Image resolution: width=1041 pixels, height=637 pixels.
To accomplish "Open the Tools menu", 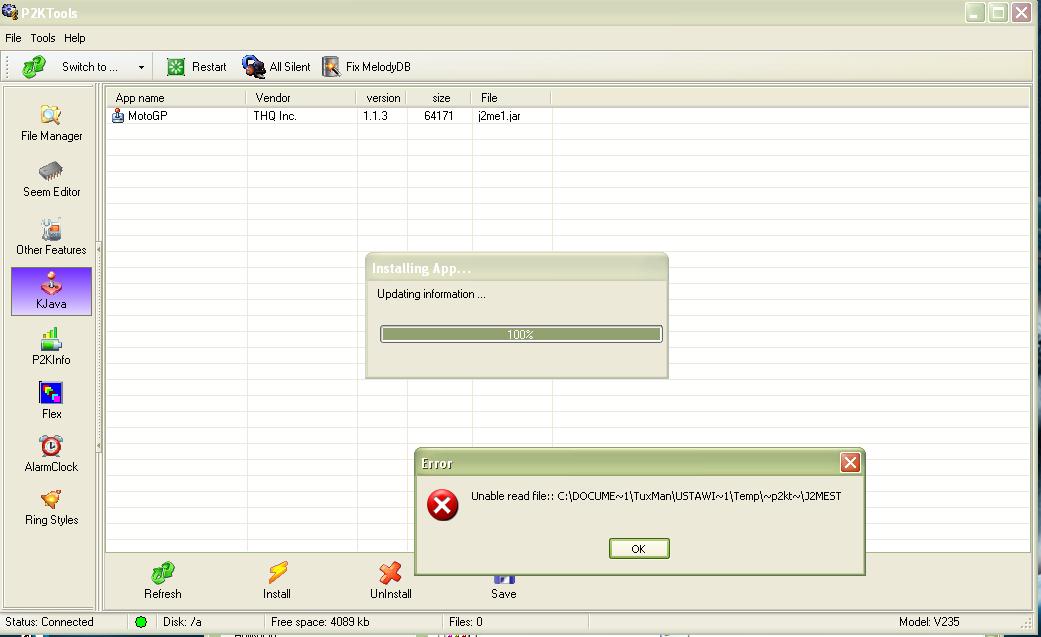I will pos(43,38).
